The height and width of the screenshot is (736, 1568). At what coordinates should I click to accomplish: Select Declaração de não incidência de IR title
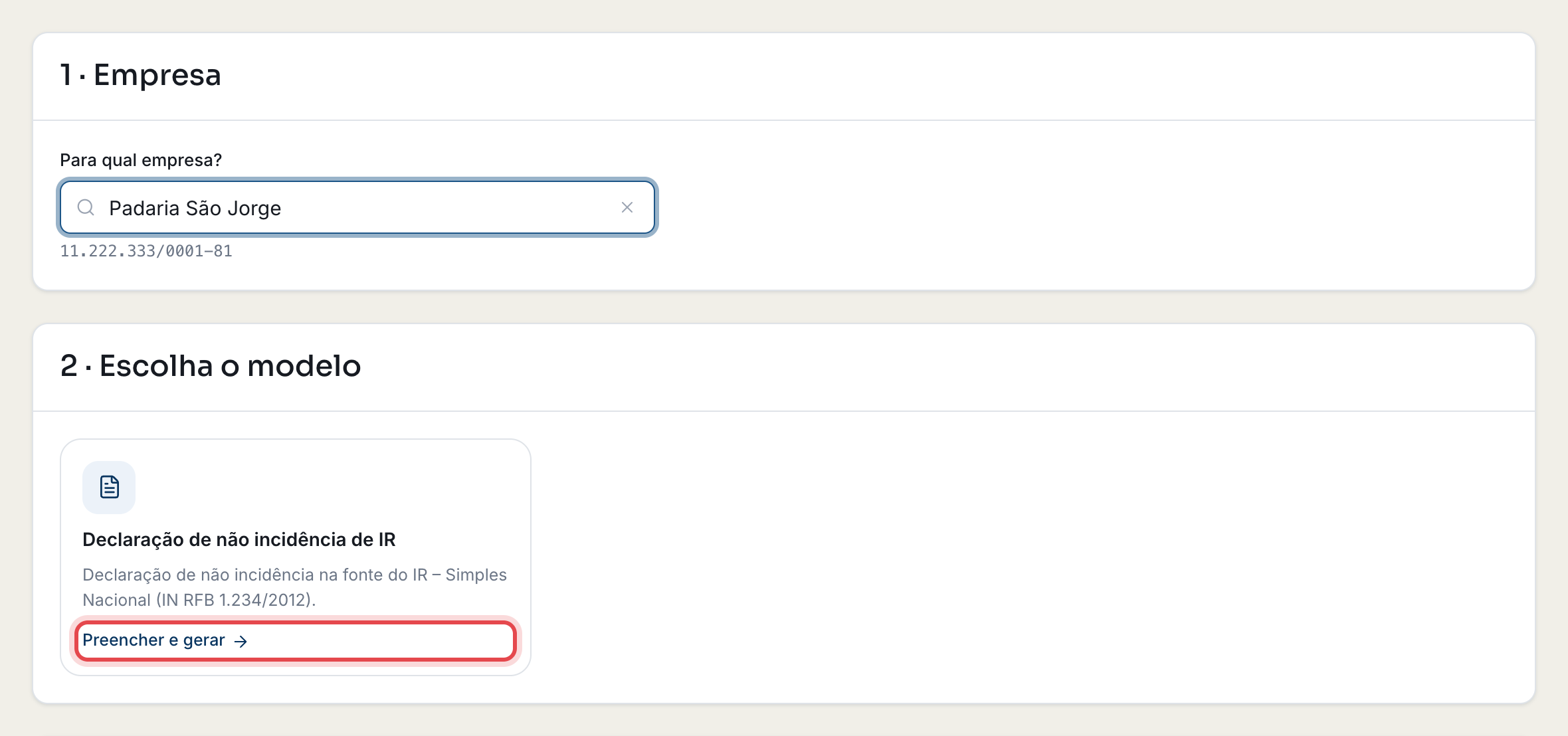click(239, 539)
